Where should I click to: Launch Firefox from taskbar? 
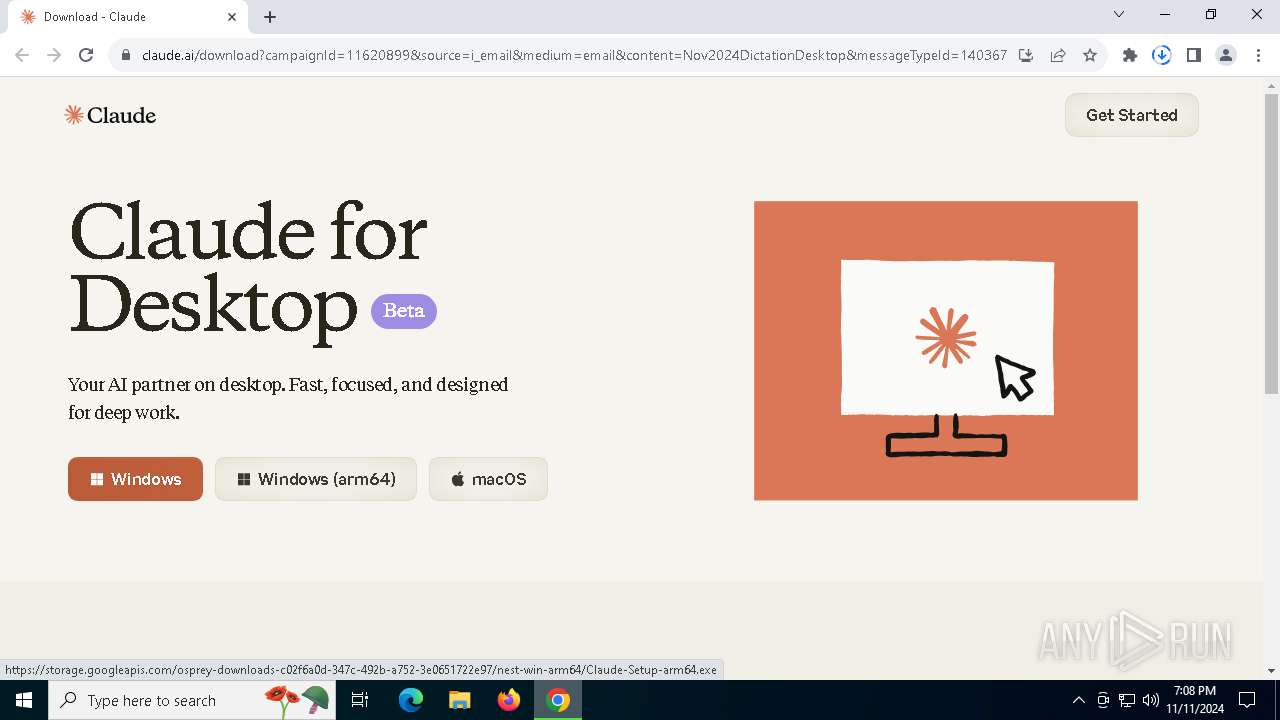(509, 700)
